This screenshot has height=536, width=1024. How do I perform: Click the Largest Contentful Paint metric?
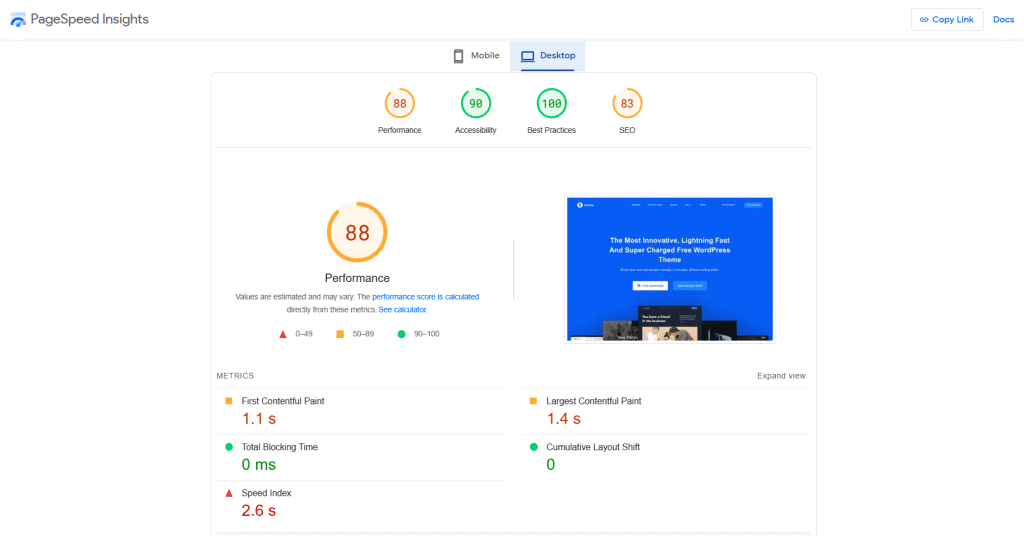click(x=593, y=401)
